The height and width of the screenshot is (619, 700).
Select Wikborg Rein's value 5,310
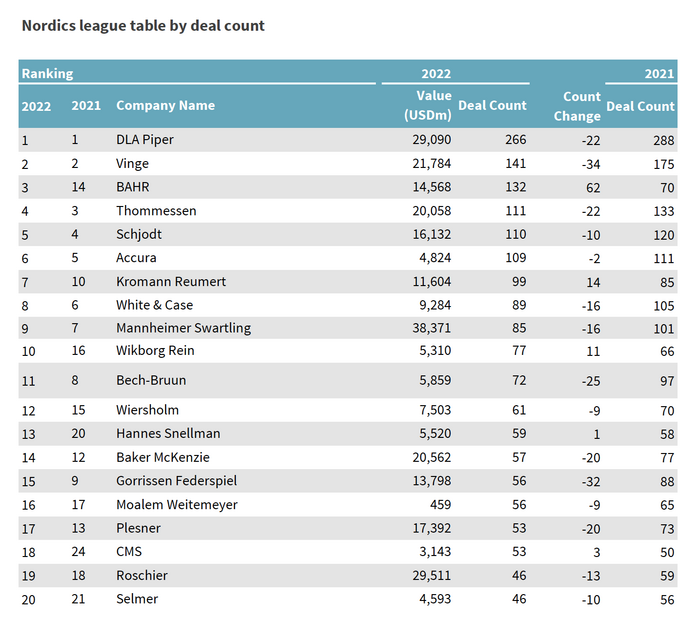[435, 351]
